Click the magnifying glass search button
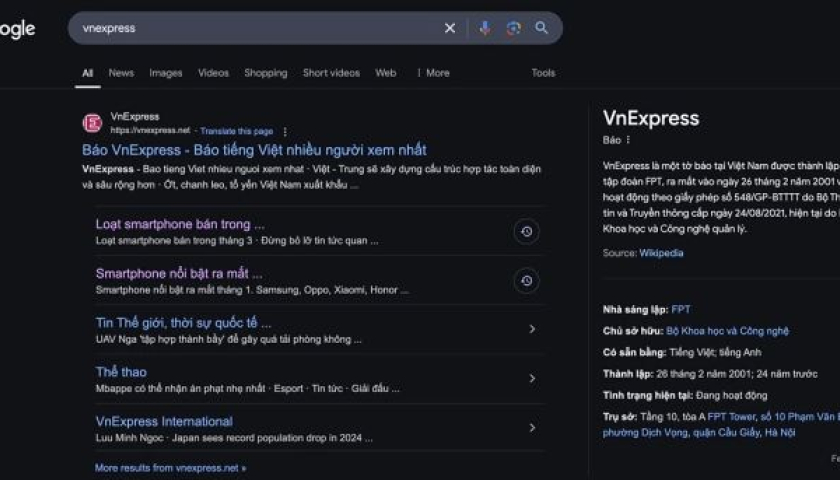 pyautogui.click(x=542, y=28)
